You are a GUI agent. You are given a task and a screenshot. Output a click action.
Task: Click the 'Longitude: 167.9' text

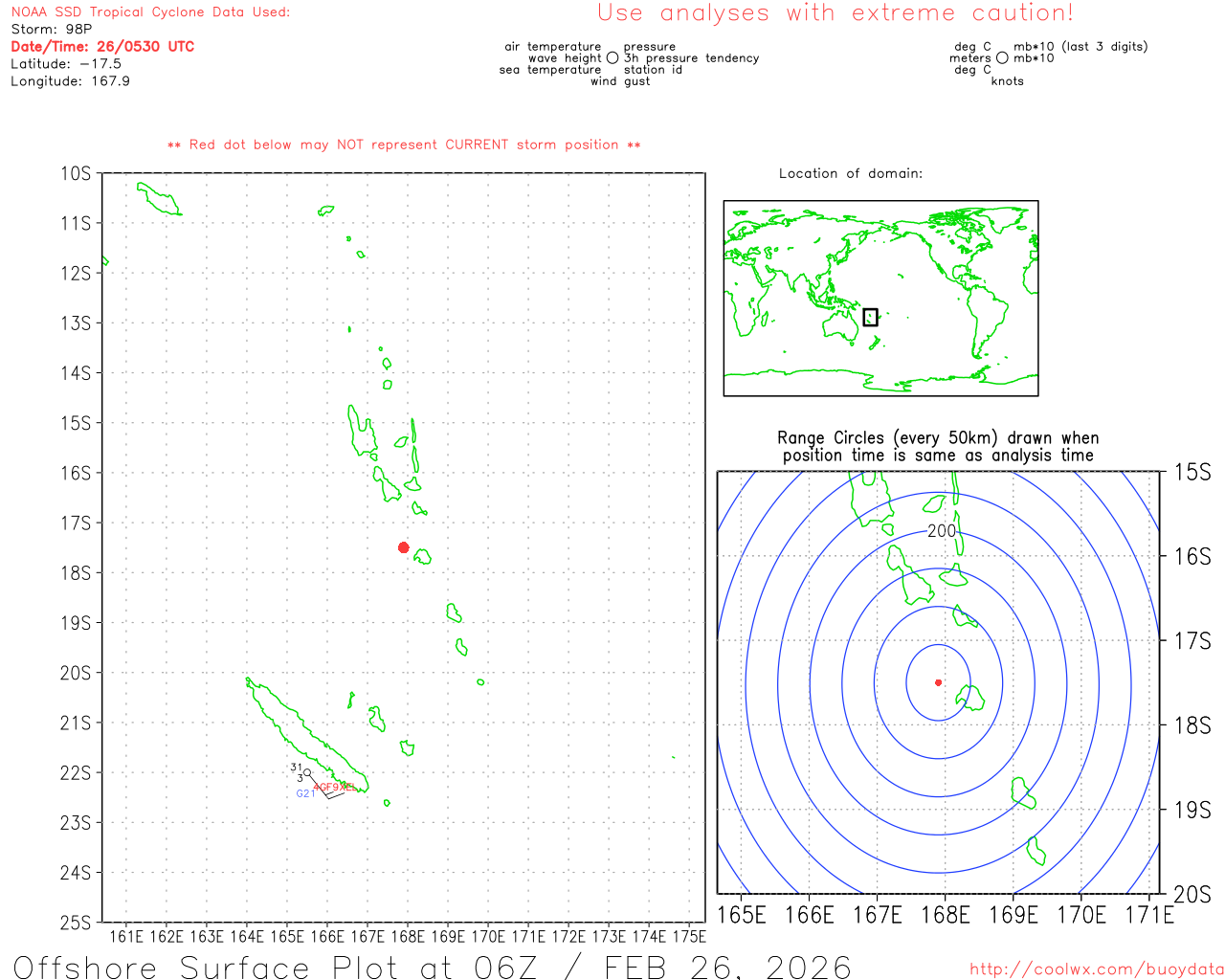click(x=70, y=81)
